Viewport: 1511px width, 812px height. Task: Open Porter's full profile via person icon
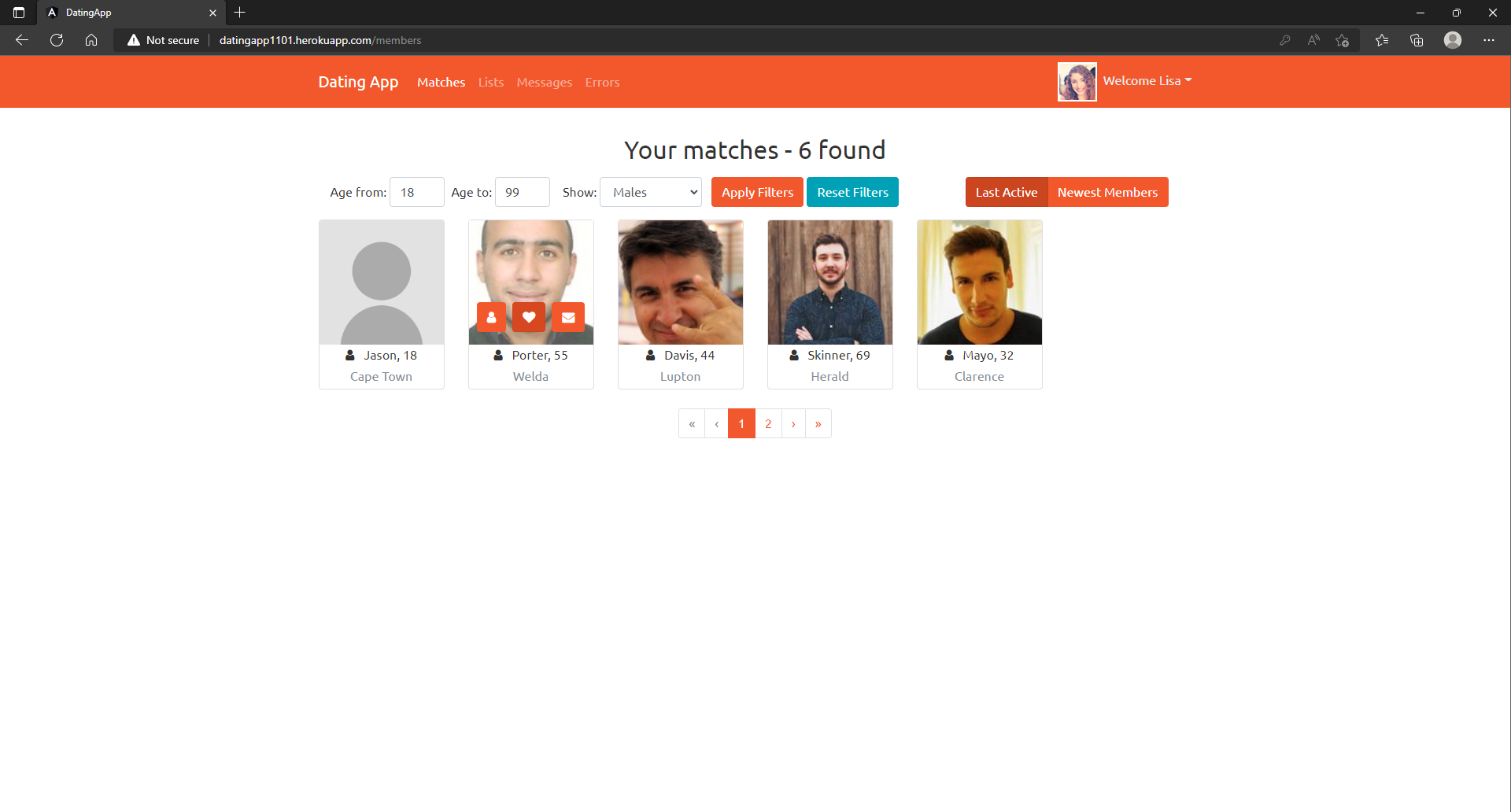(x=491, y=317)
